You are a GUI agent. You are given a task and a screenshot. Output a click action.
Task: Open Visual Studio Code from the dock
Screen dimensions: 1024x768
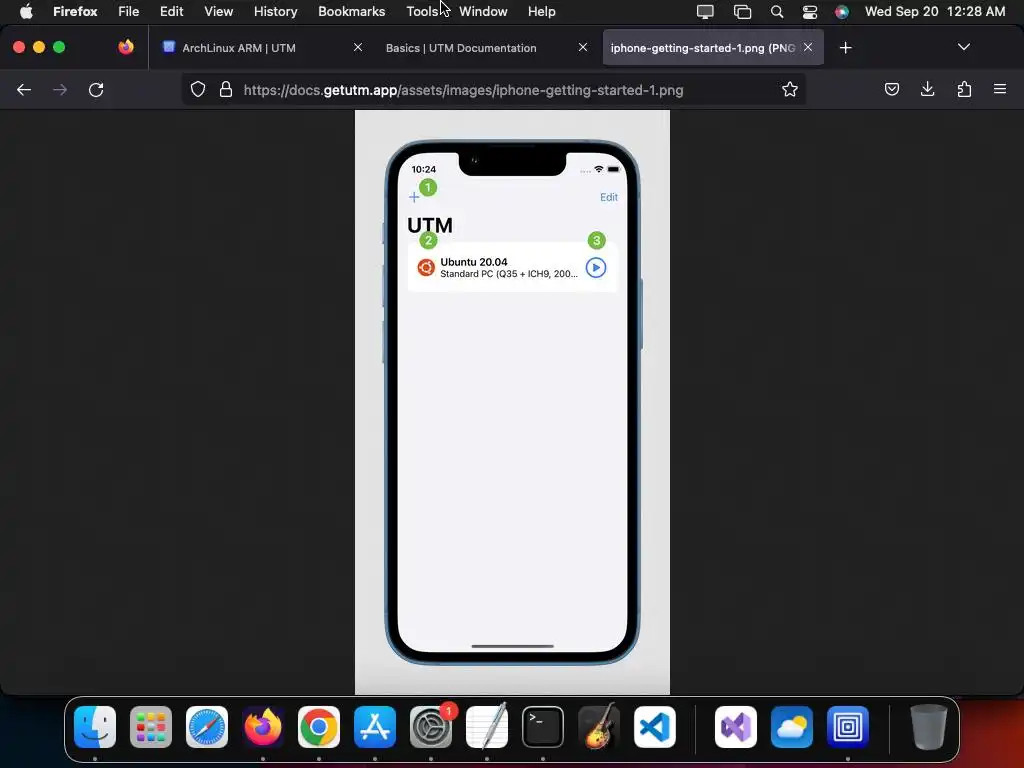click(x=654, y=727)
